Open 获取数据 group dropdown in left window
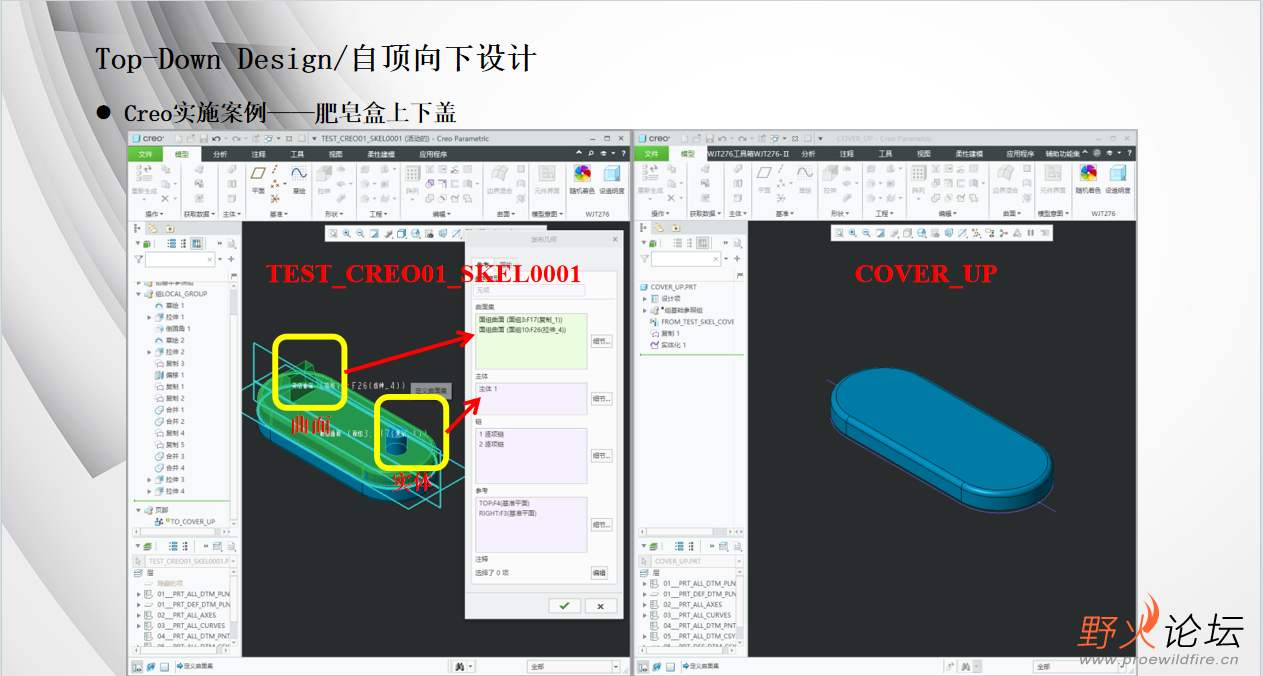1263x676 pixels. click(x=199, y=213)
